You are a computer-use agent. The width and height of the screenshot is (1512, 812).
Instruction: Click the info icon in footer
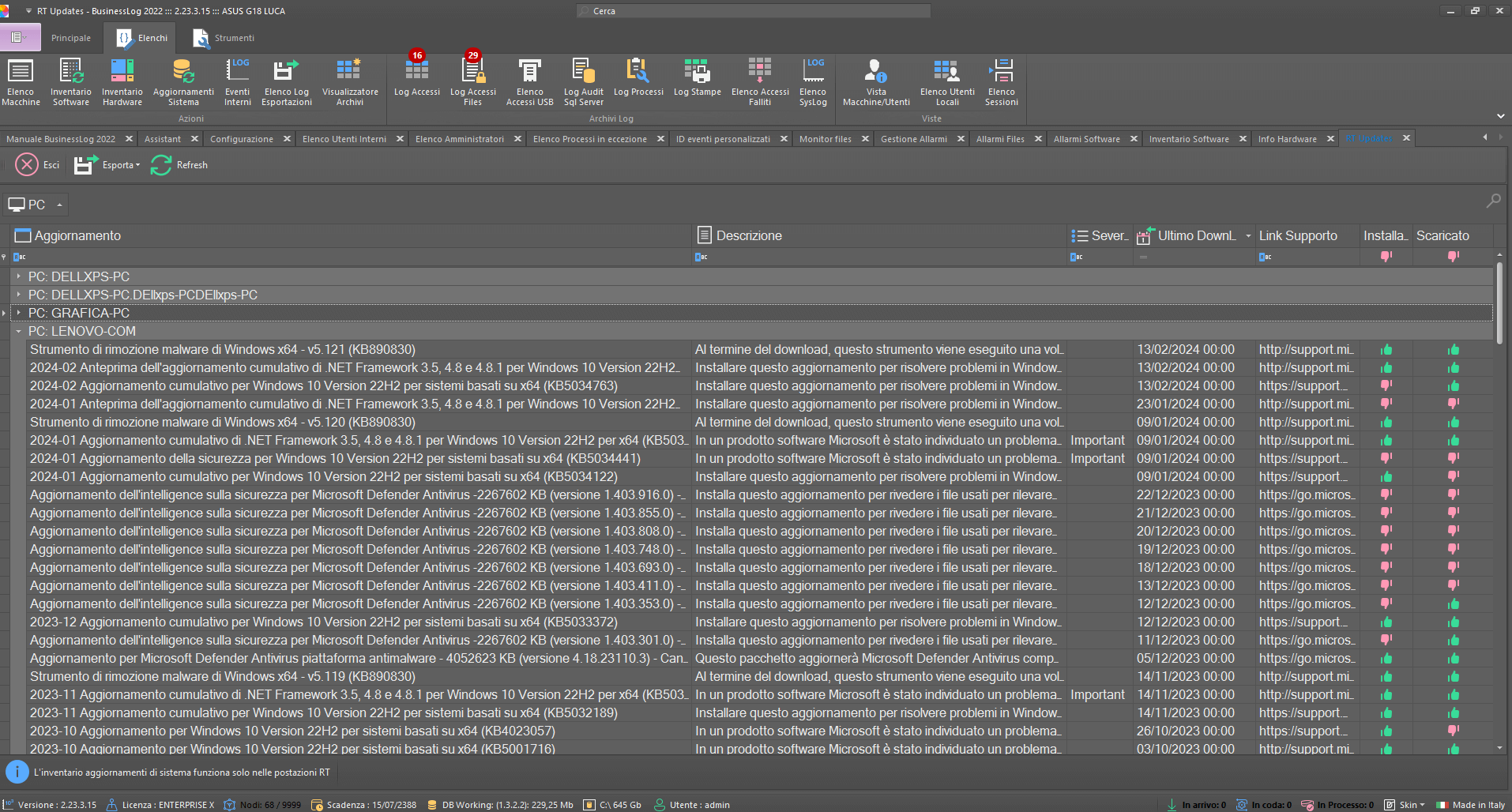pyautogui.click(x=17, y=773)
